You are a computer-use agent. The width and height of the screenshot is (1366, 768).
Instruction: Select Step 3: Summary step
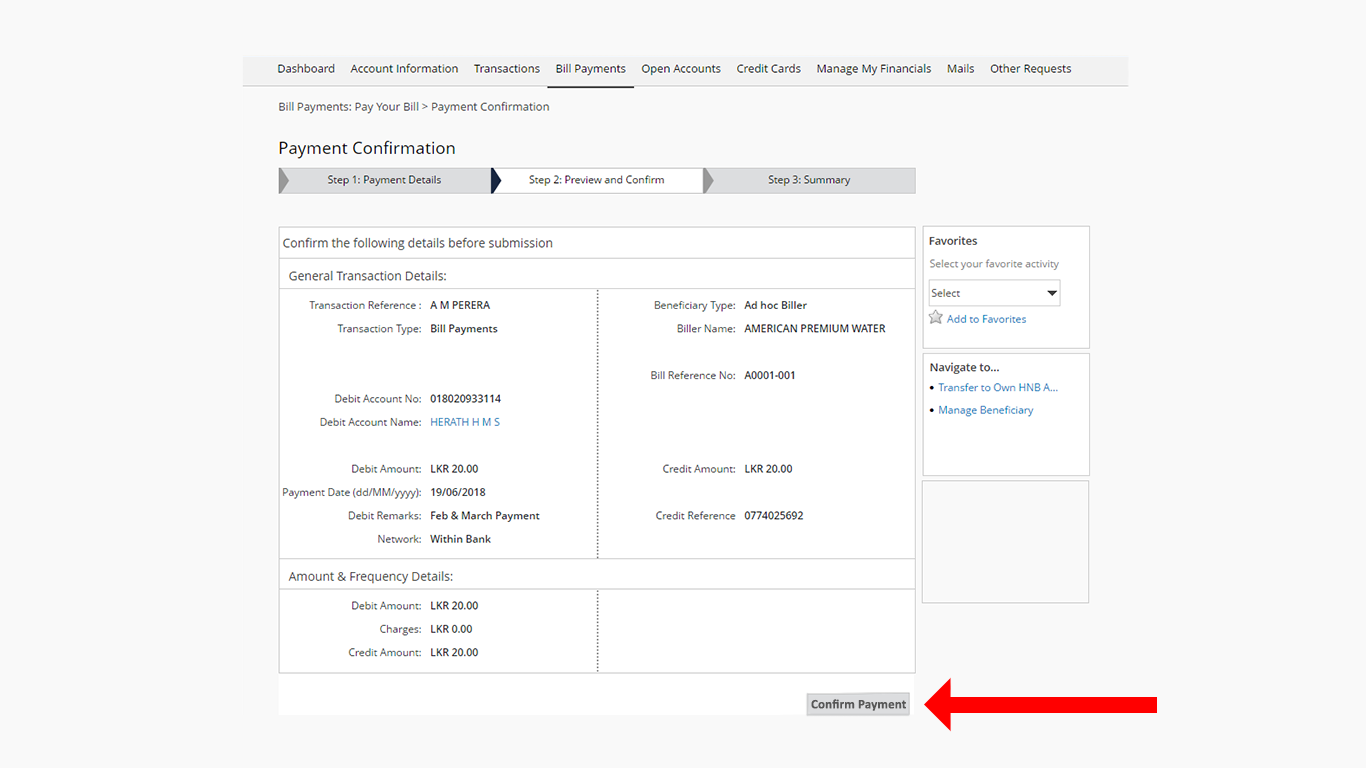[809, 180]
